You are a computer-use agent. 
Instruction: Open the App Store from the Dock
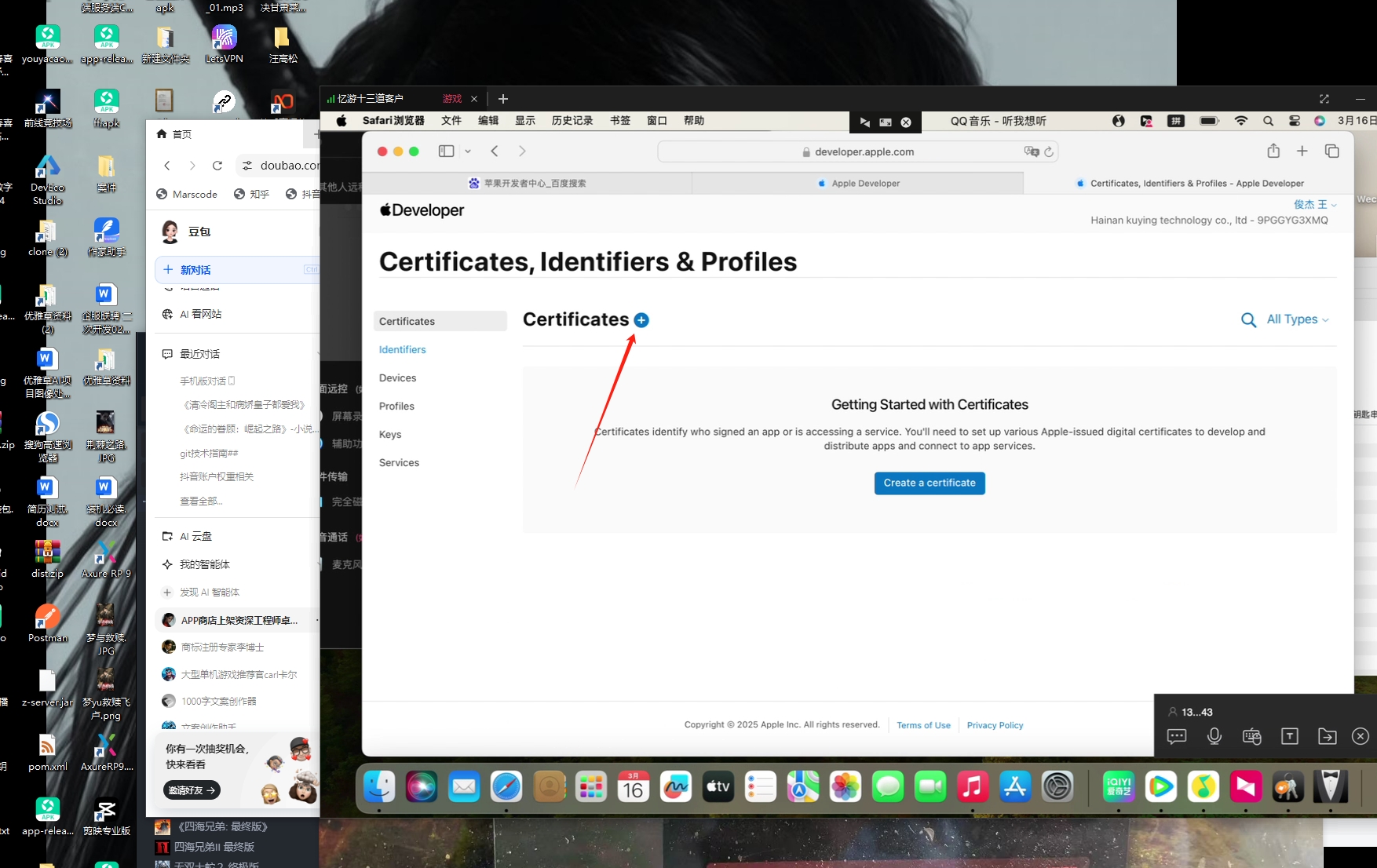tap(1015, 786)
